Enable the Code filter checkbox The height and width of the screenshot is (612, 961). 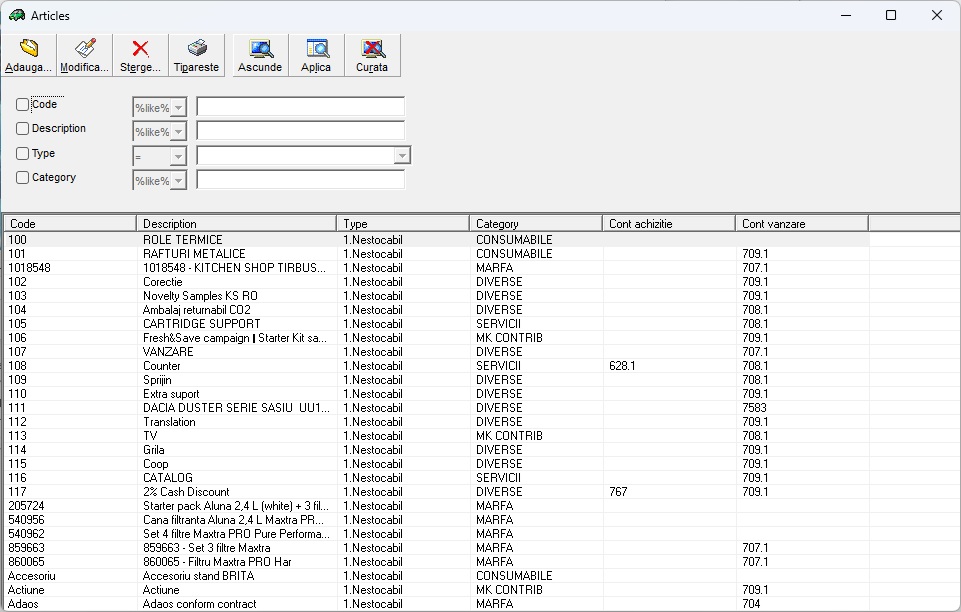tap(23, 105)
